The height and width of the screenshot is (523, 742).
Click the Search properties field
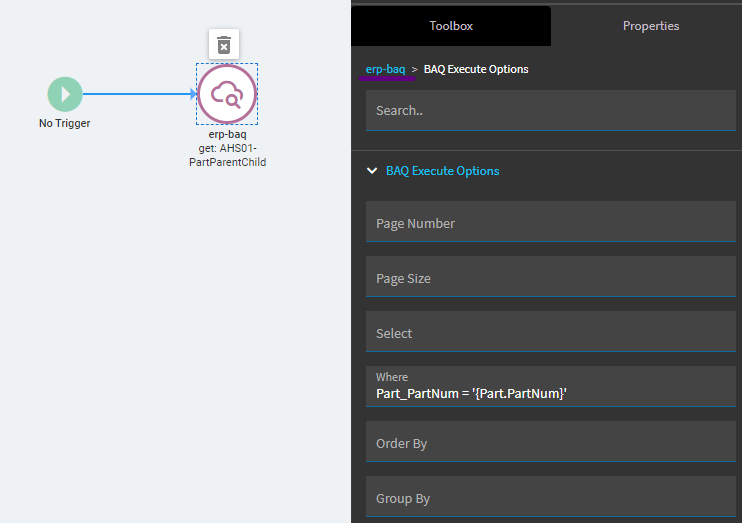click(x=550, y=111)
